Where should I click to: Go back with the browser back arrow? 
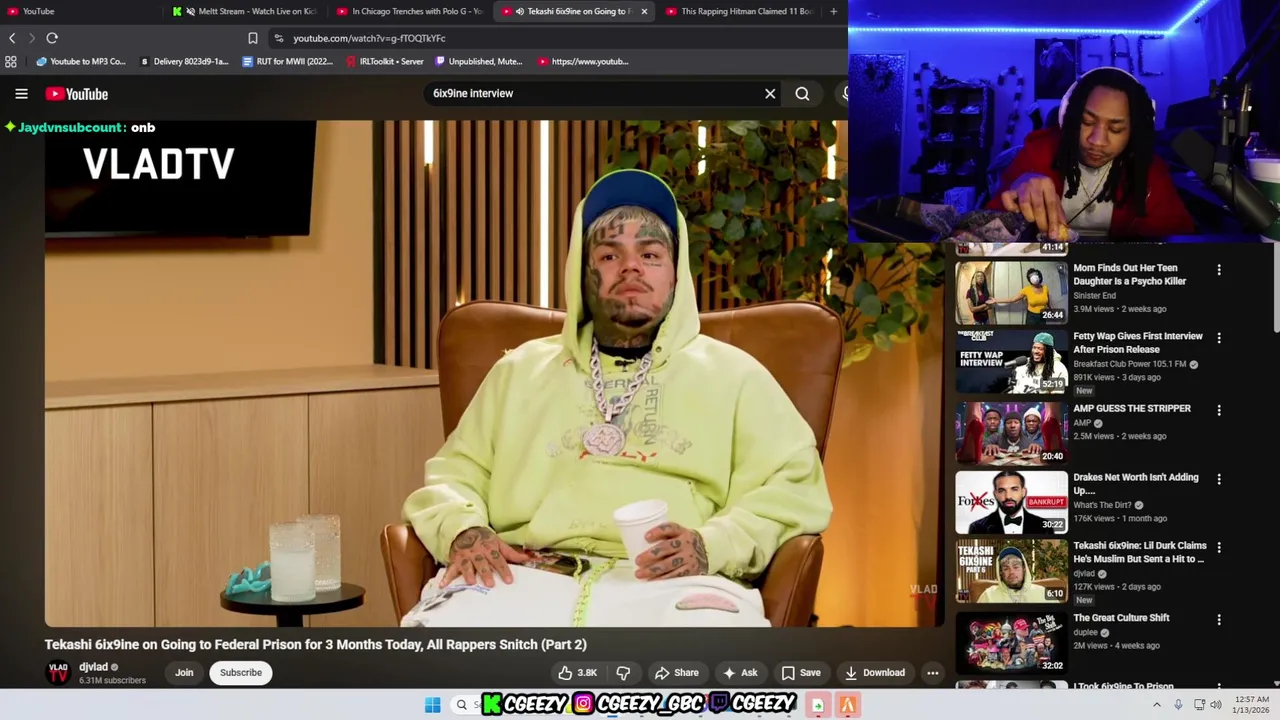[x=12, y=38]
